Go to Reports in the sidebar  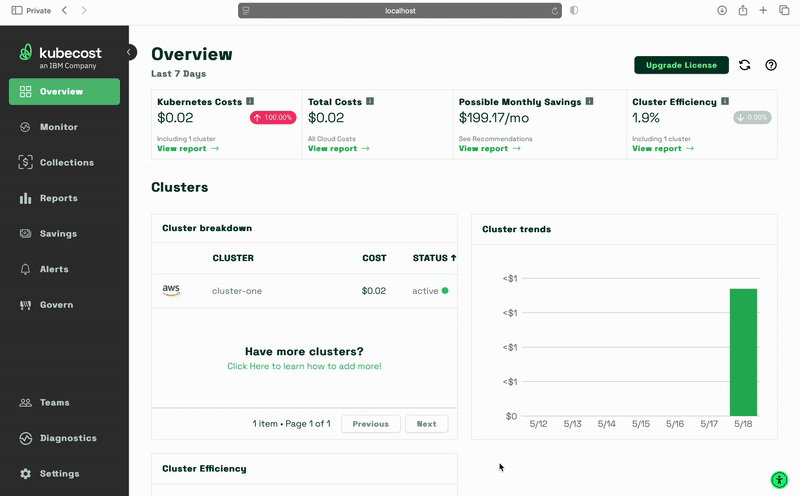(x=64, y=198)
